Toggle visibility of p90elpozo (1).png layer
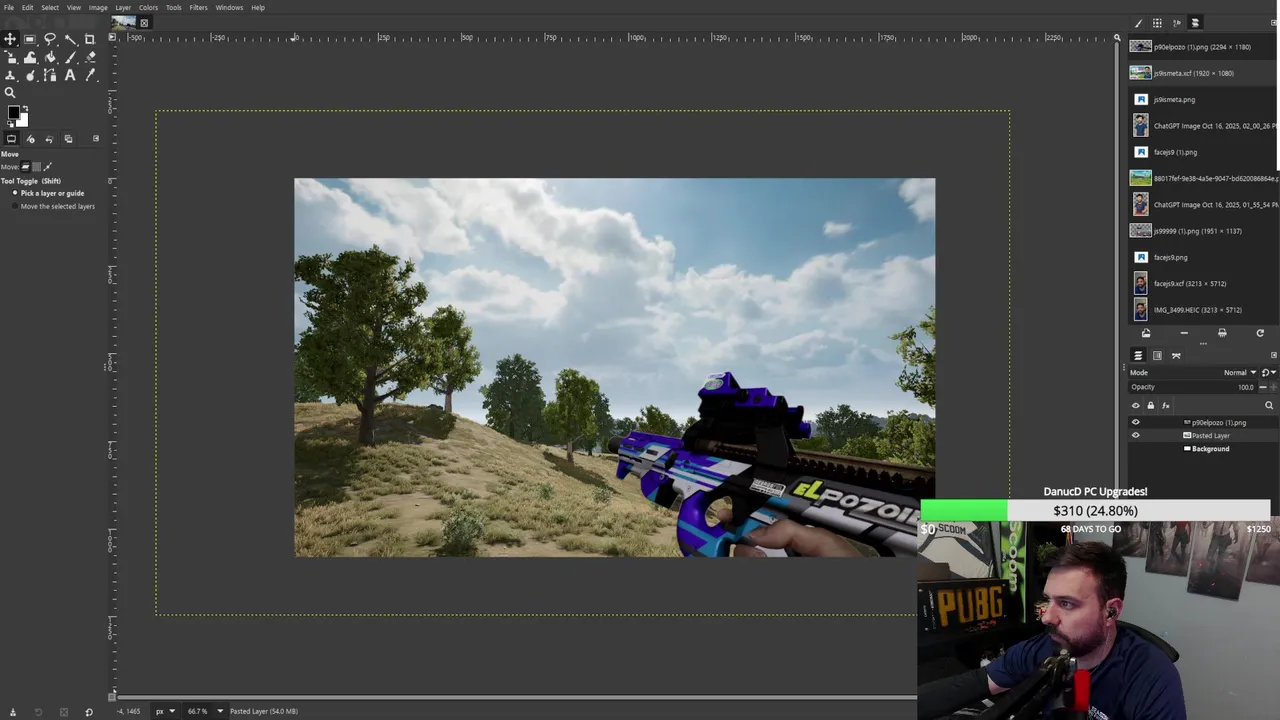Viewport: 1280px width, 720px height. coord(1135,422)
